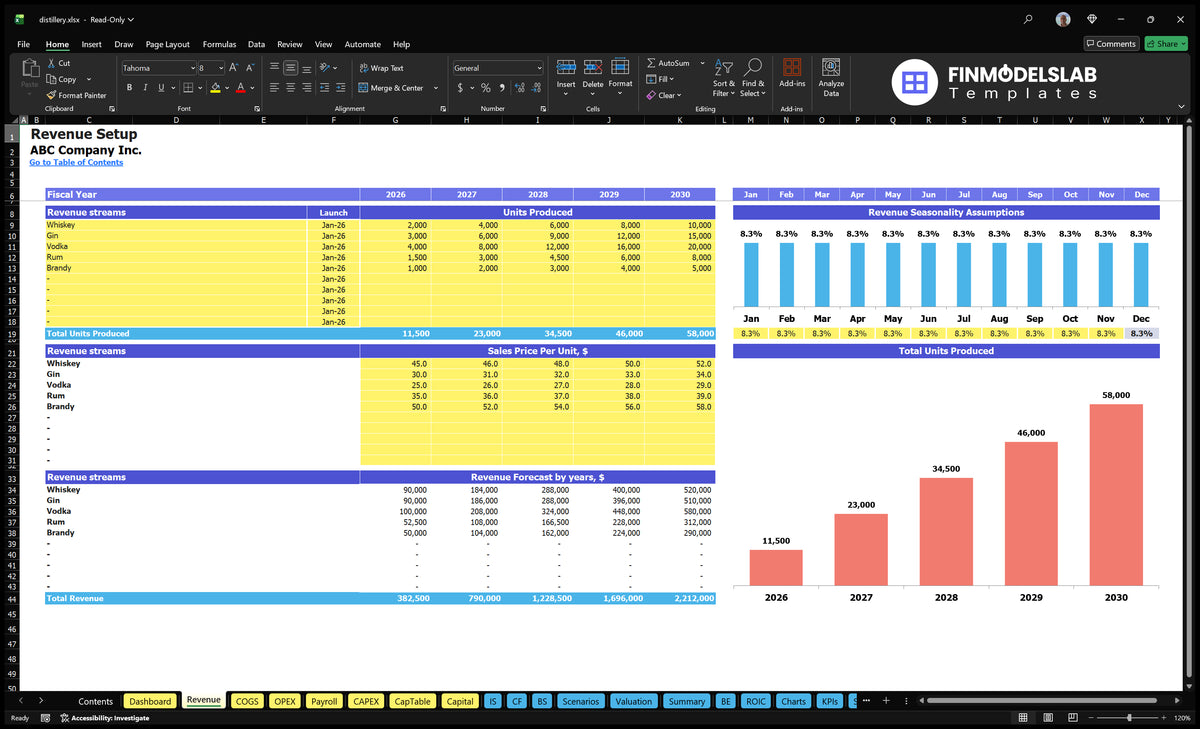Viewport: 1200px width, 729px height.
Task: Open the Data ribbon tab
Action: [x=256, y=44]
